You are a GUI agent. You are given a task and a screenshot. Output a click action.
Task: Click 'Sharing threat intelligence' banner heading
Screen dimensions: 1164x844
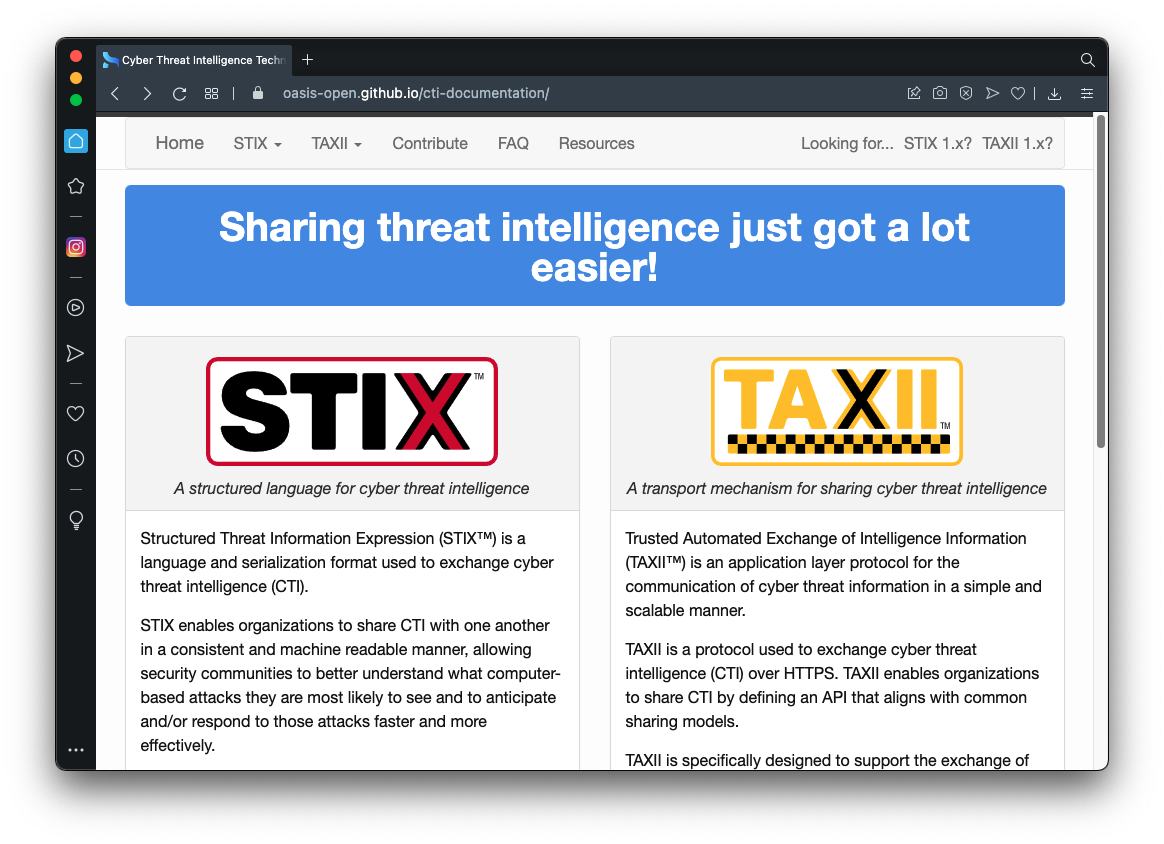pos(595,246)
